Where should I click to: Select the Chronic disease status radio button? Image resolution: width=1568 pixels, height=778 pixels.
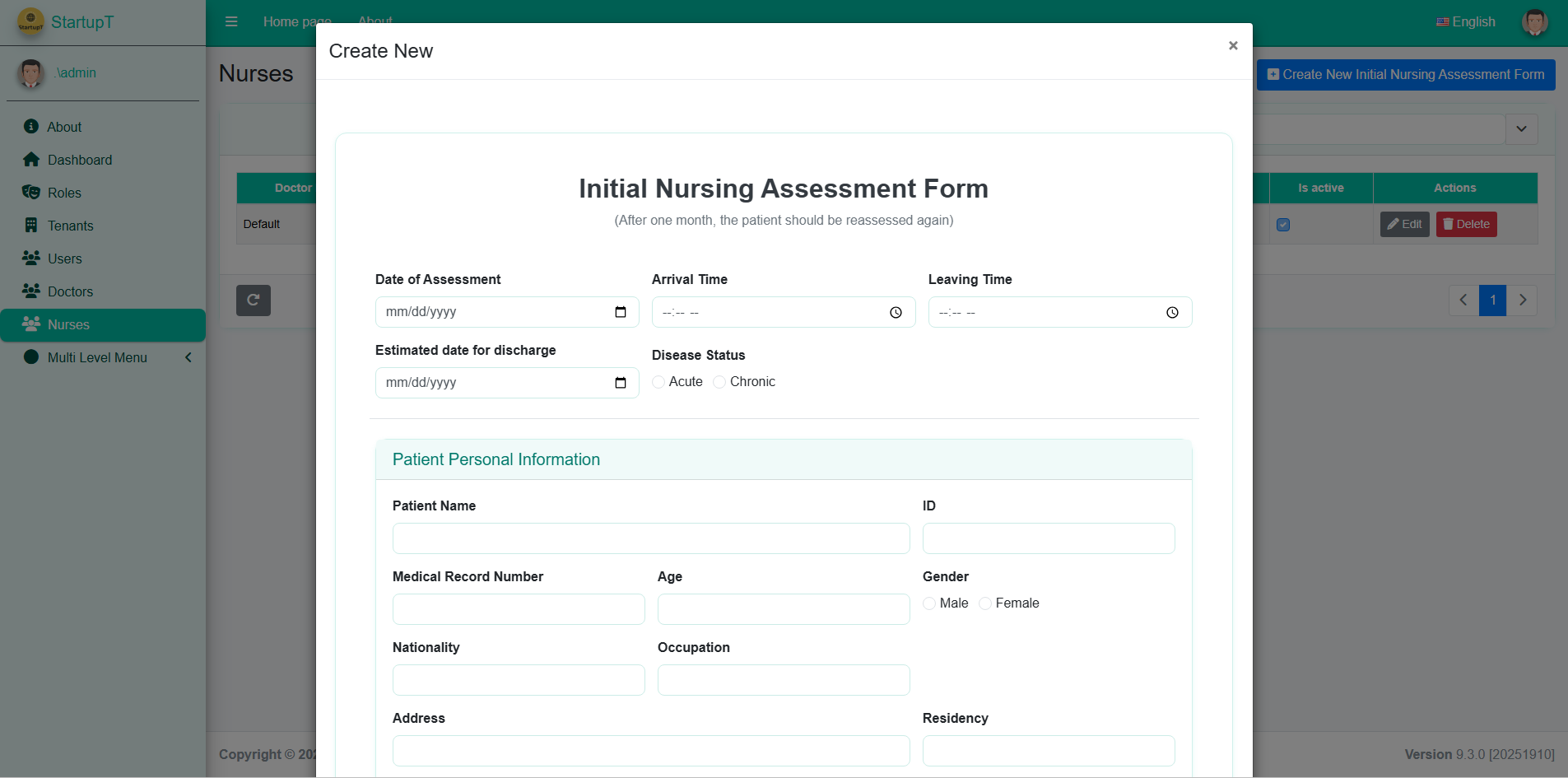[x=719, y=382]
